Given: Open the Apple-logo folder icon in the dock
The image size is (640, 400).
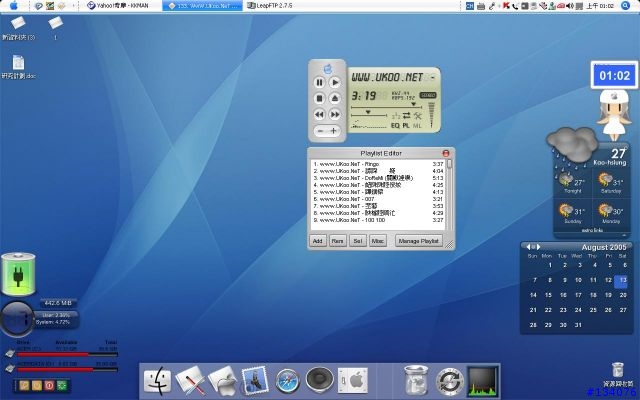Looking at the screenshot, I should [222, 381].
